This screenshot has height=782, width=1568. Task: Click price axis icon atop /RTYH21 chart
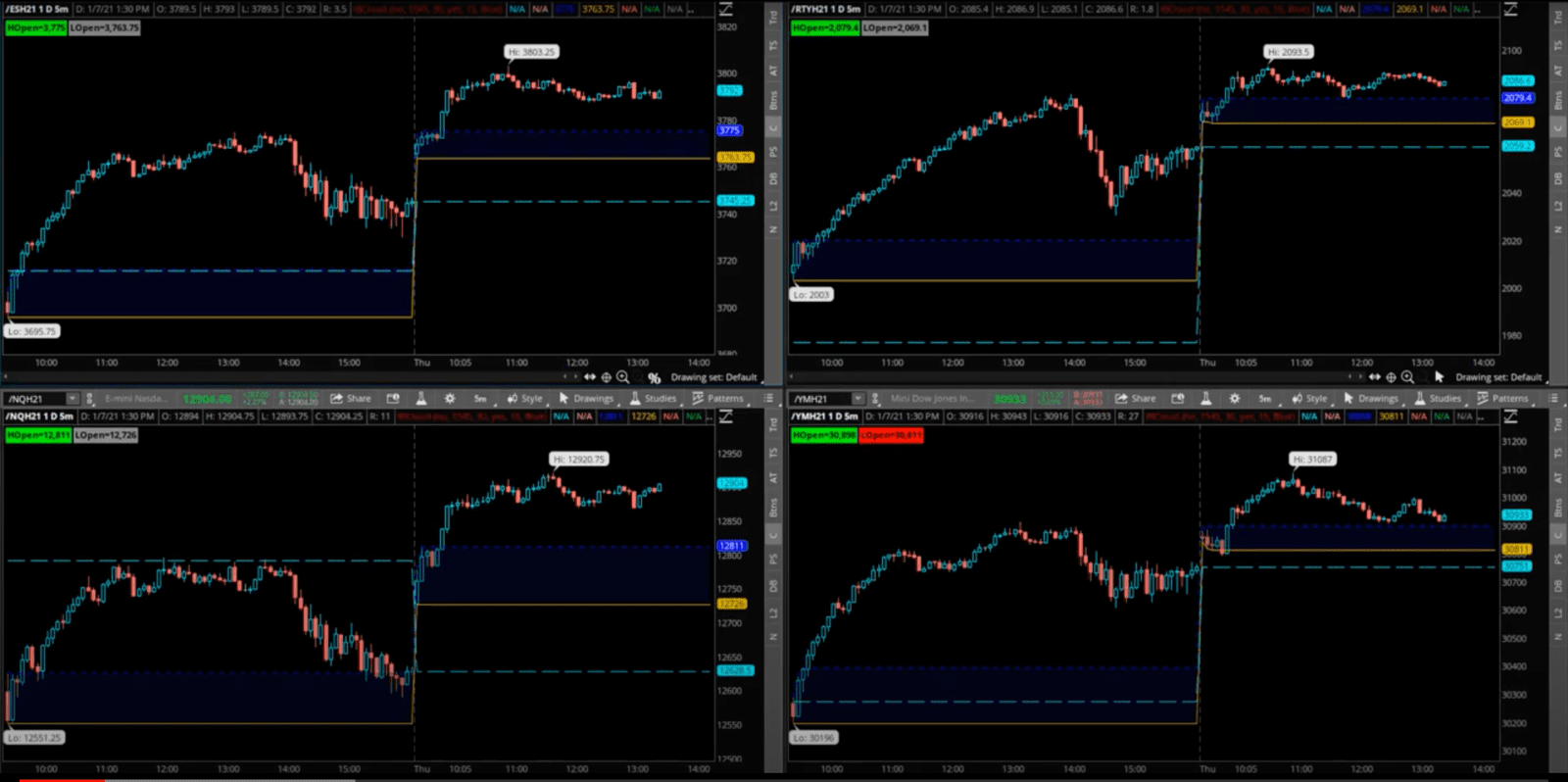[1511, 9]
